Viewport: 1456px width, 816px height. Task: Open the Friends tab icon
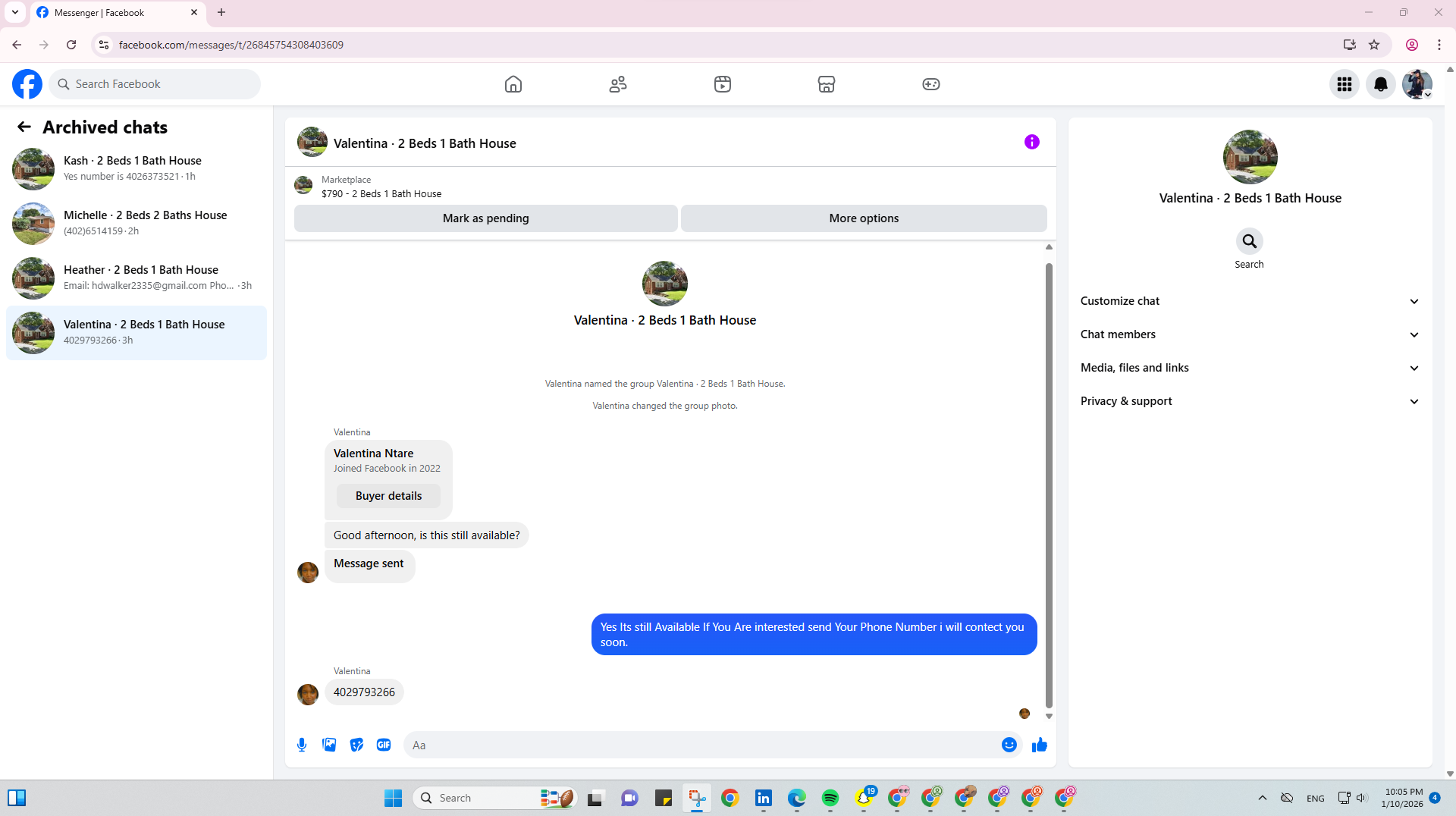coord(618,84)
